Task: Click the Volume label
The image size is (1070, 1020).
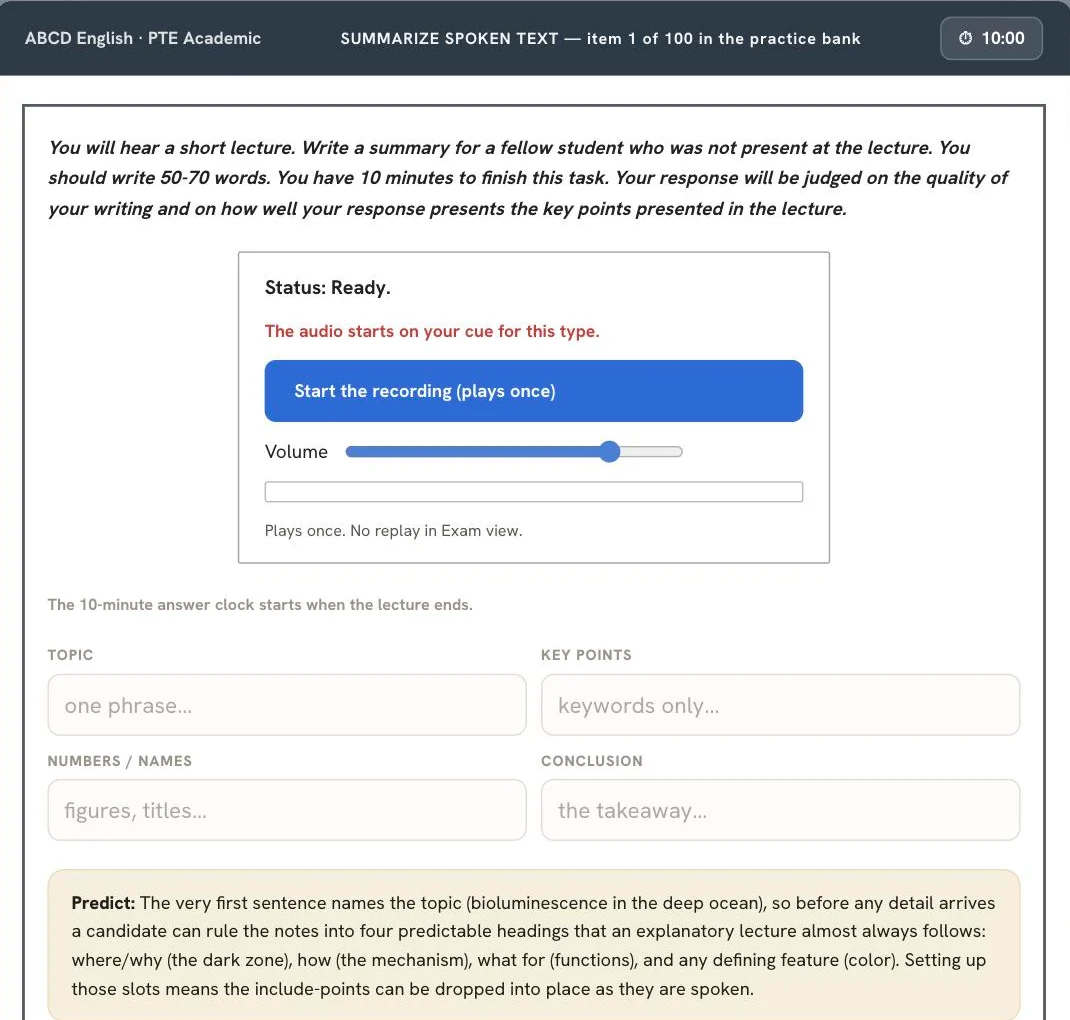Action: (296, 452)
